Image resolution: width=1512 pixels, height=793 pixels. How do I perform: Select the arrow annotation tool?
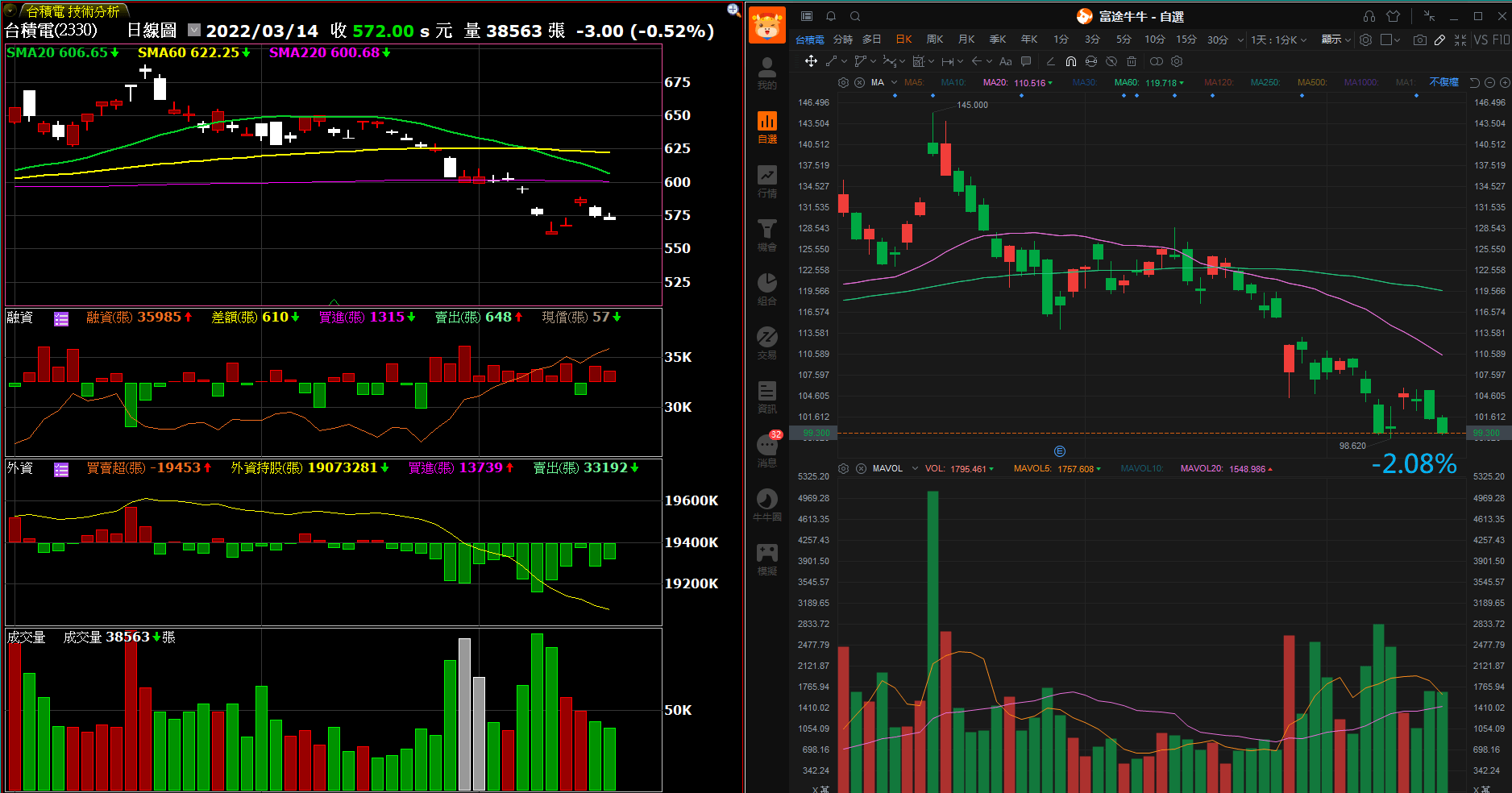click(977, 61)
